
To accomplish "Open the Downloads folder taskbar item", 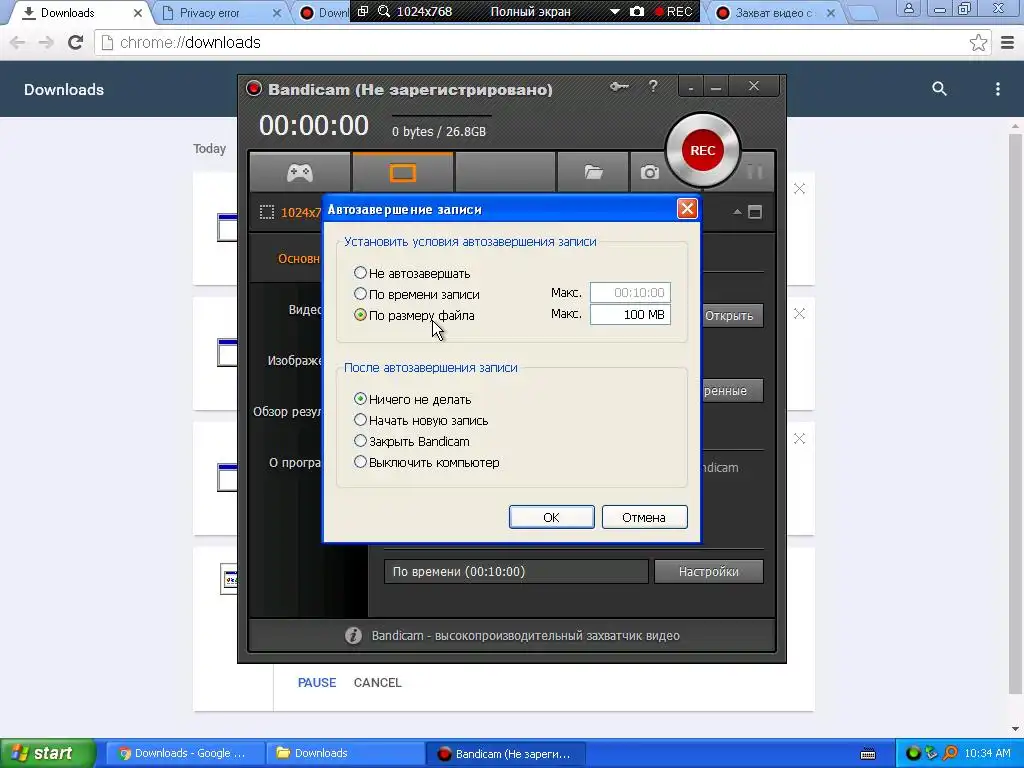I will click(x=345, y=753).
